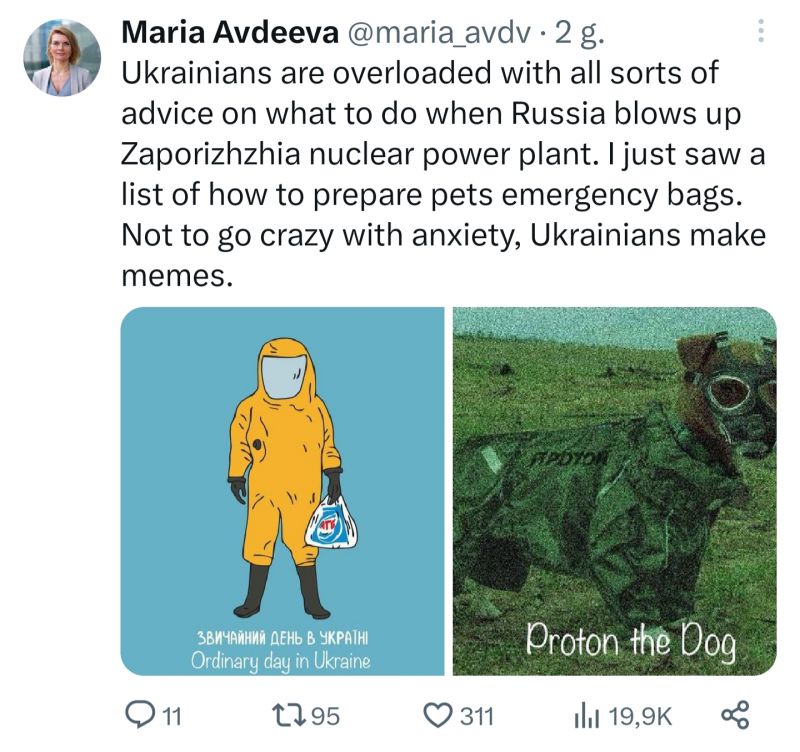The height and width of the screenshot is (752, 800).
Task: Click the 95 retweets count
Action: [325, 716]
